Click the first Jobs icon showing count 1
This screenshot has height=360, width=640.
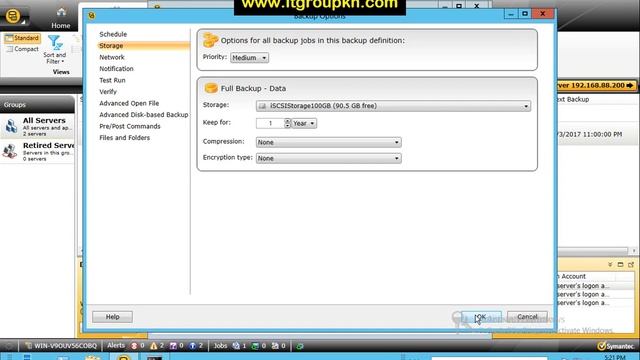coord(236,346)
